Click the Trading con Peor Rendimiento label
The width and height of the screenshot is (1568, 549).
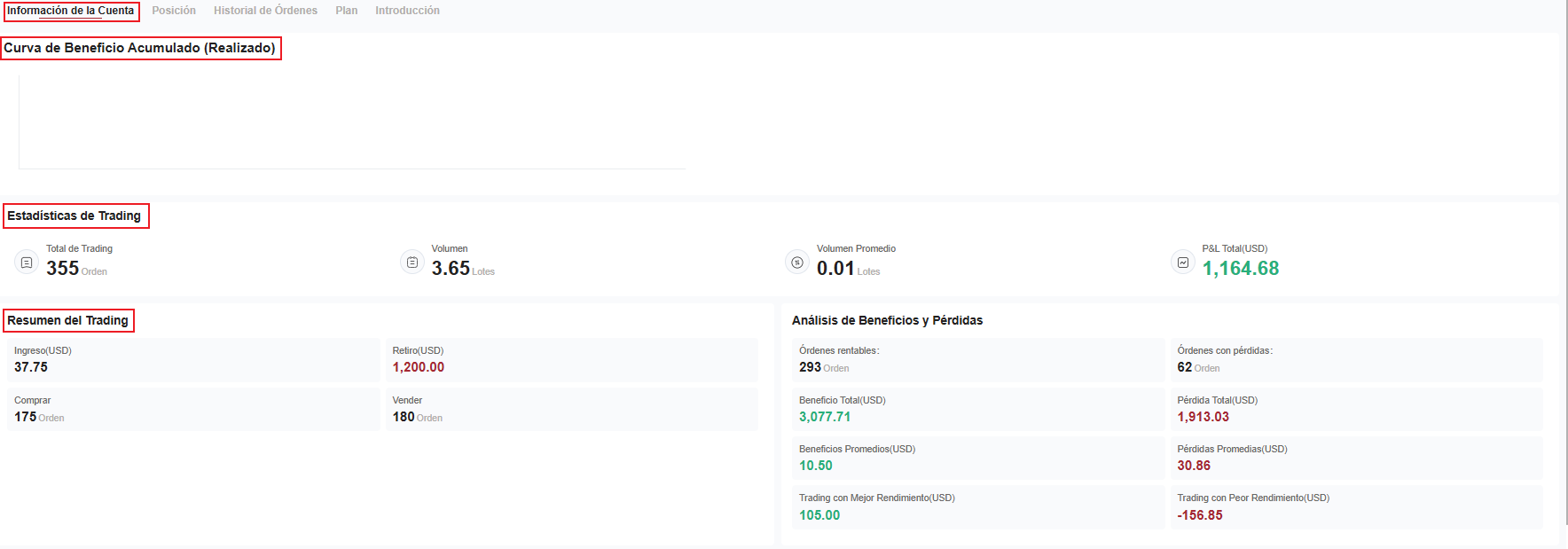coord(1253,498)
